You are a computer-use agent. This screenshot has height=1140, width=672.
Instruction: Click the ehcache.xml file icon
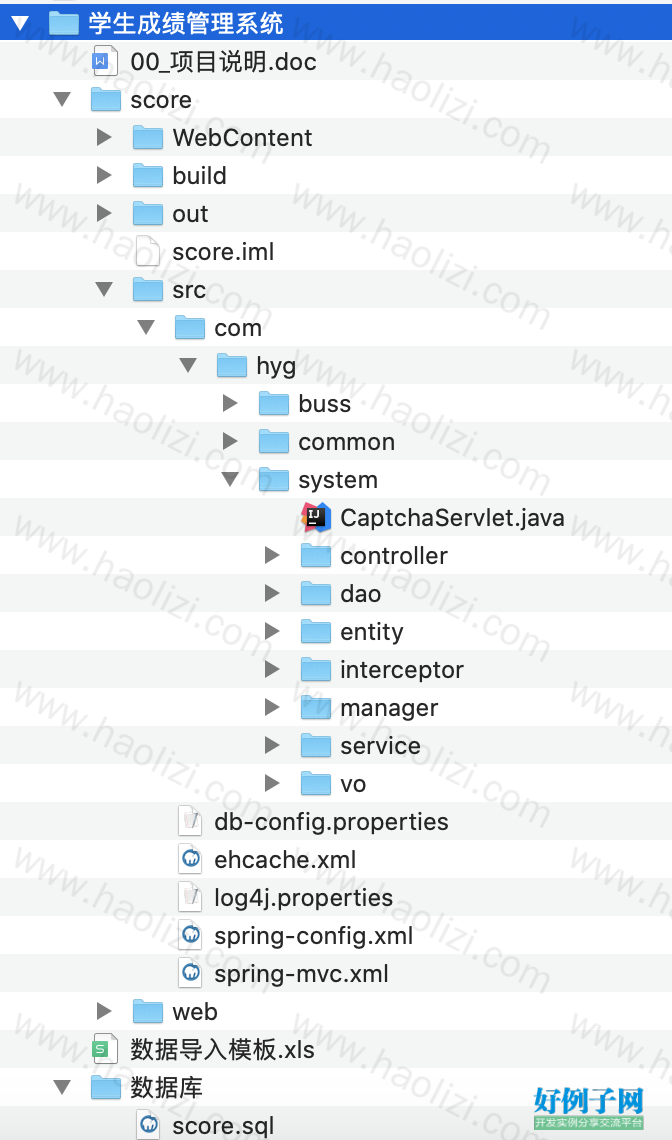tap(190, 859)
